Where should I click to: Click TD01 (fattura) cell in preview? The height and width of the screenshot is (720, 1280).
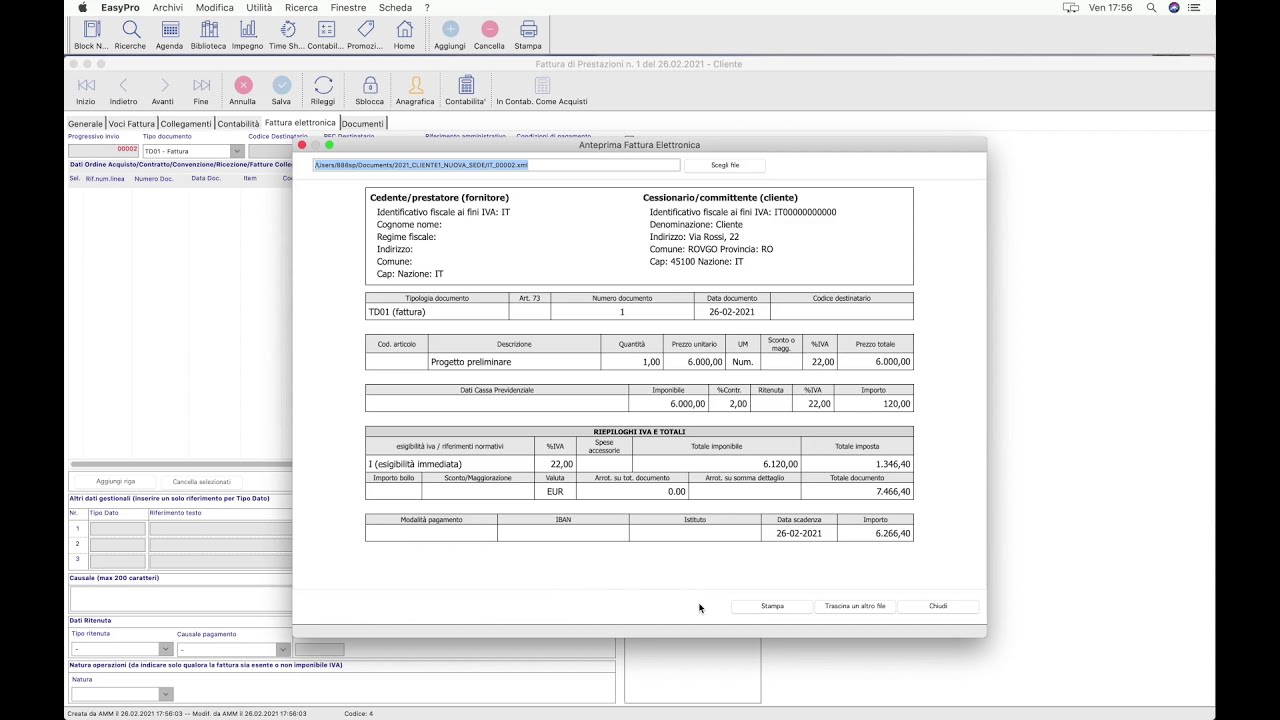pos(437,312)
